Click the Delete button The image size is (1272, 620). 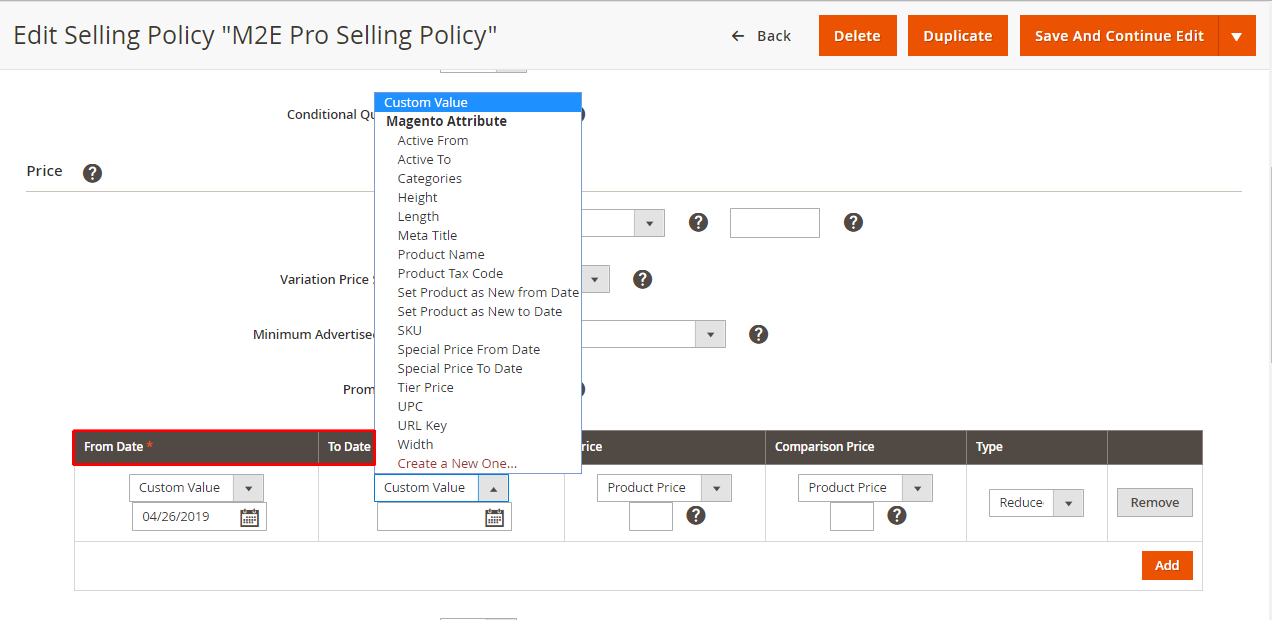[x=857, y=36]
